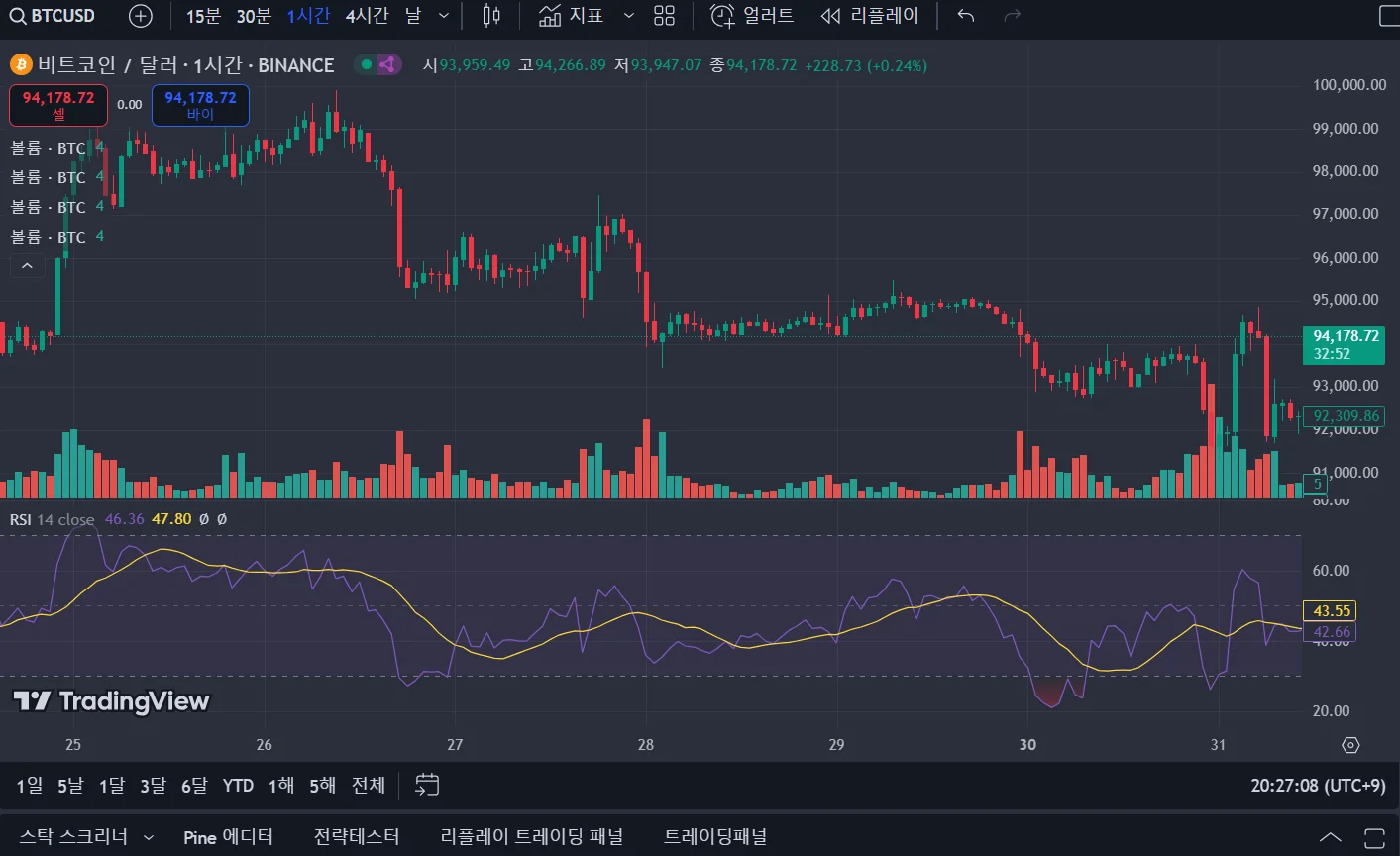Redo the last undone action

[x=1012, y=16]
